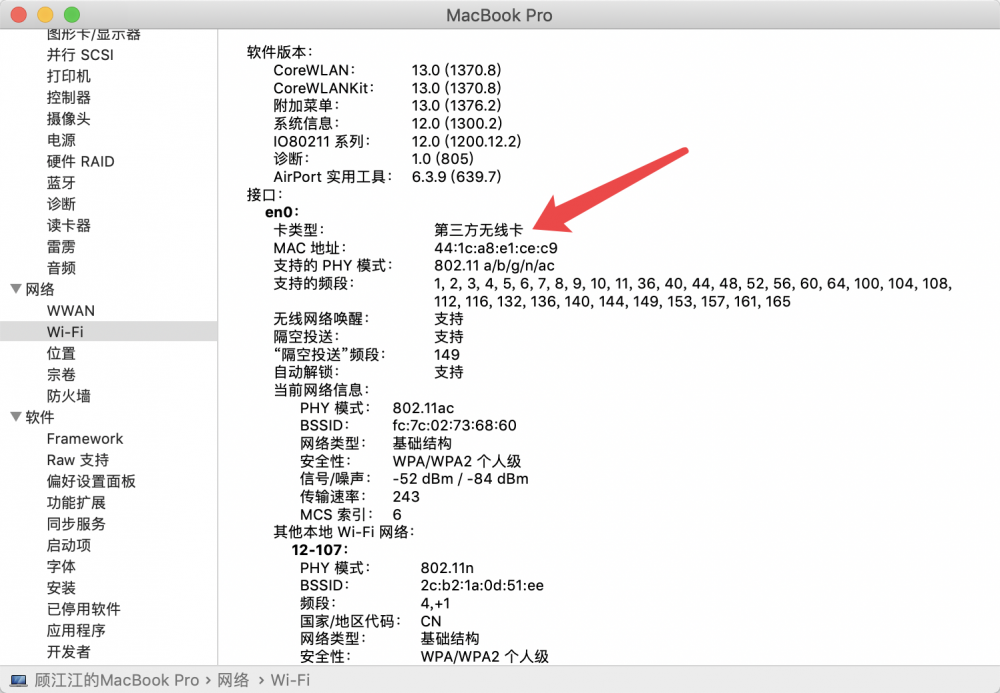
Task: Select 打印机 in the sidebar
Action: coord(68,76)
